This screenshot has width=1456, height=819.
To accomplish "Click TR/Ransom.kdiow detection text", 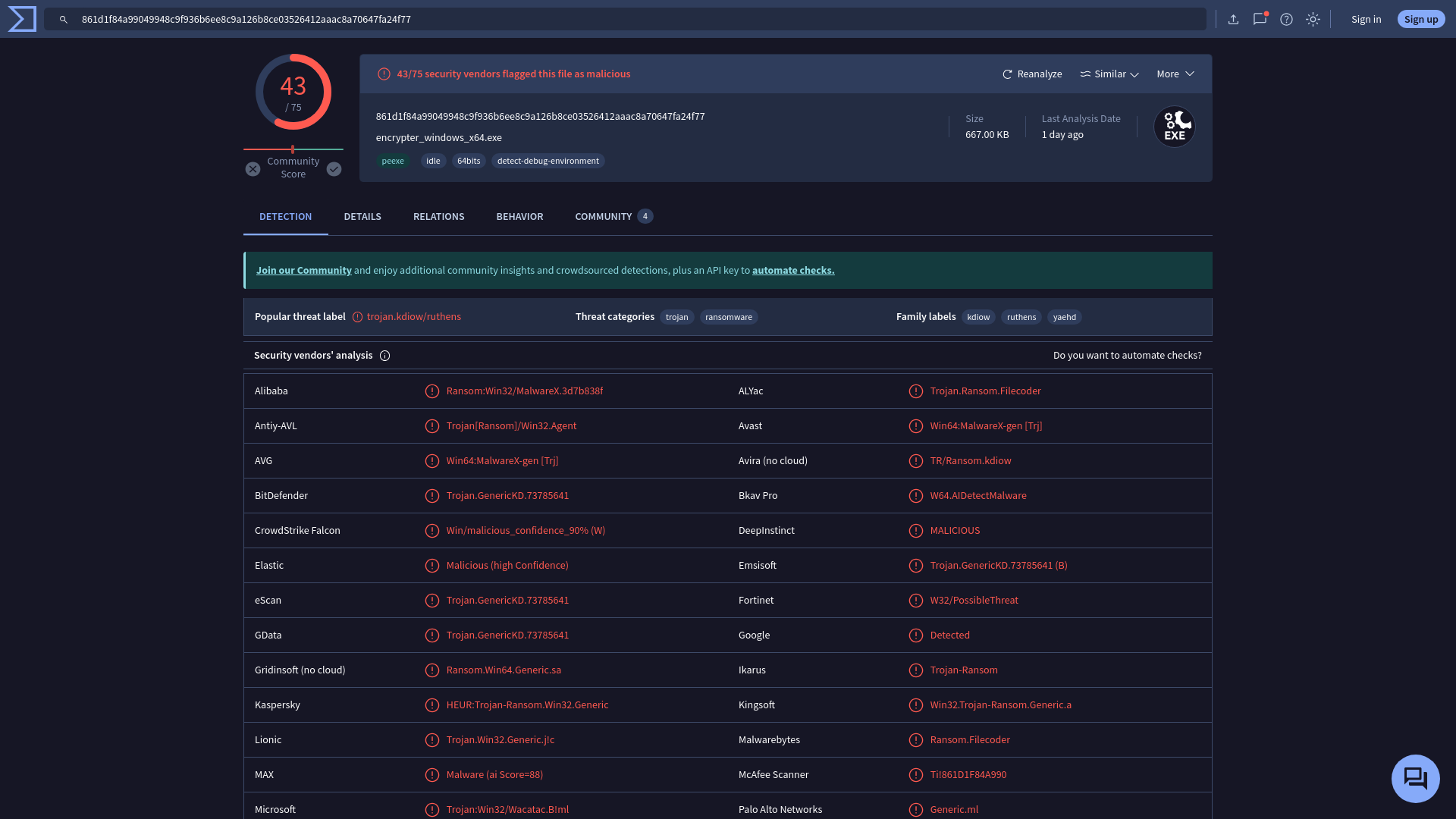I will tap(971, 461).
